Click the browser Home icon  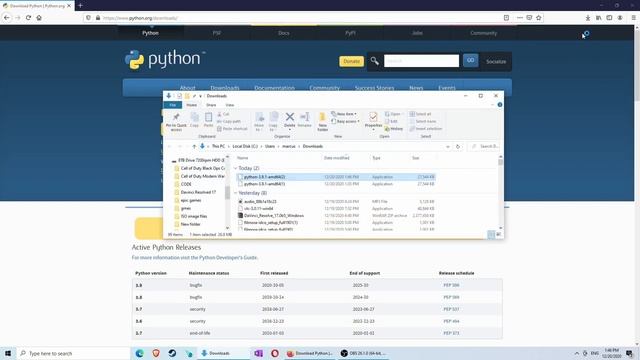click(39, 18)
